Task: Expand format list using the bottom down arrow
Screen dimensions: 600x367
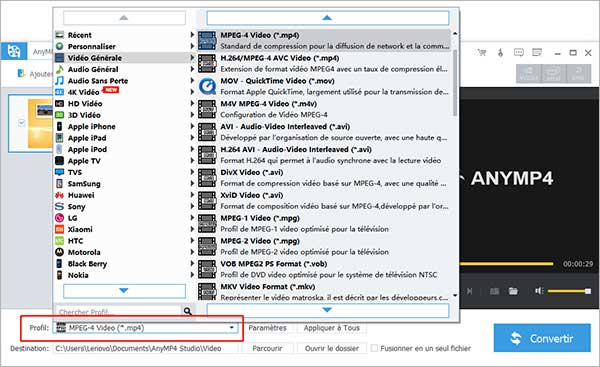Action: [x=327, y=310]
